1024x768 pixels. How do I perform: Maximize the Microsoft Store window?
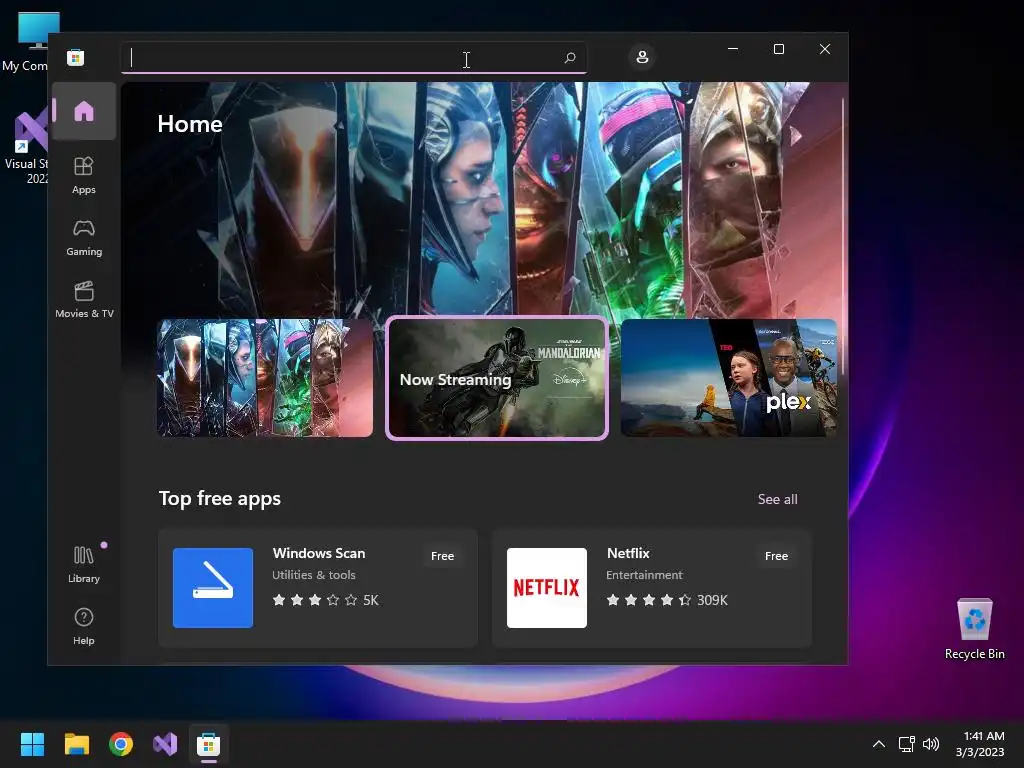[778, 49]
